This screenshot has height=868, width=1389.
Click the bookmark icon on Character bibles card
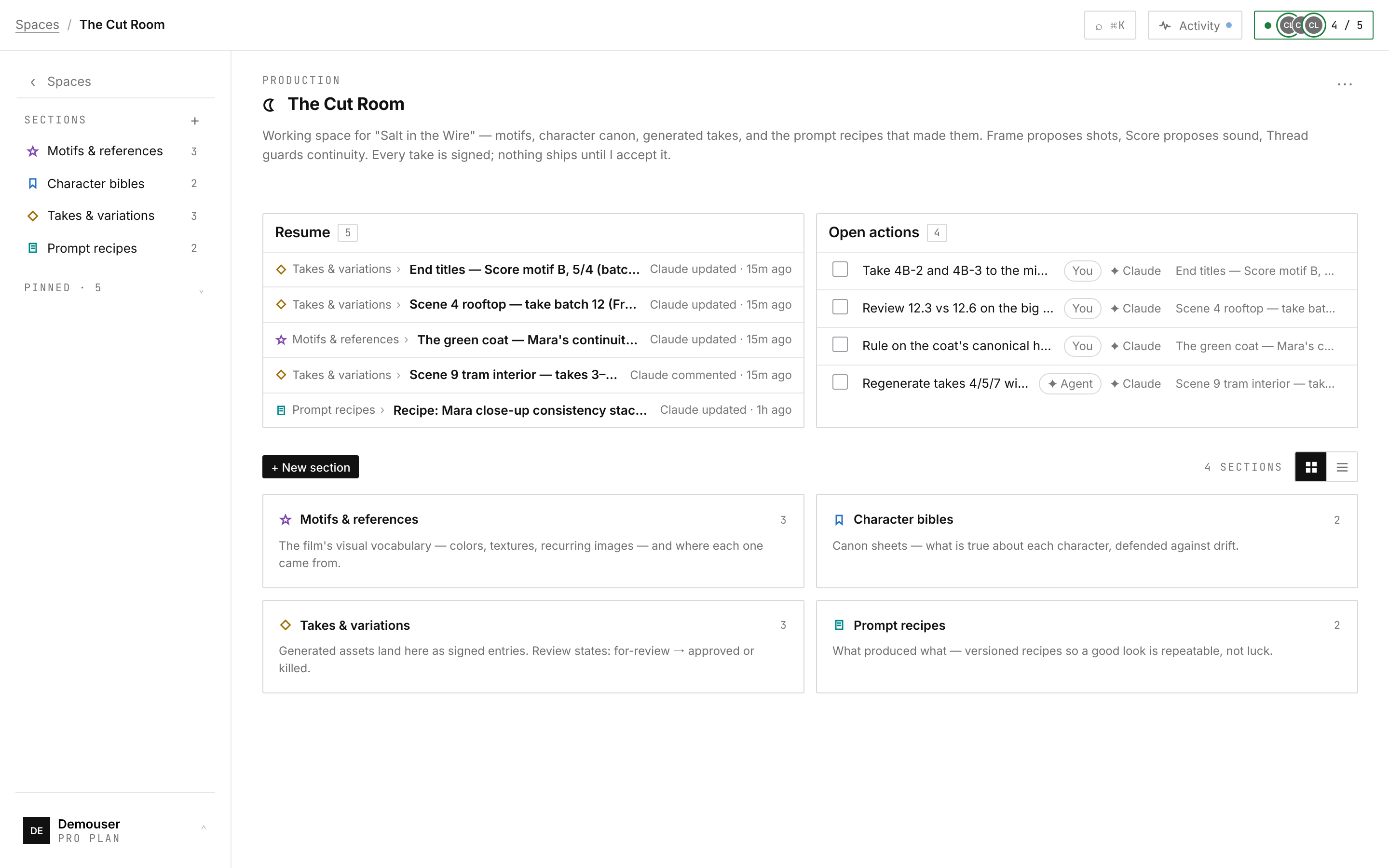839,519
